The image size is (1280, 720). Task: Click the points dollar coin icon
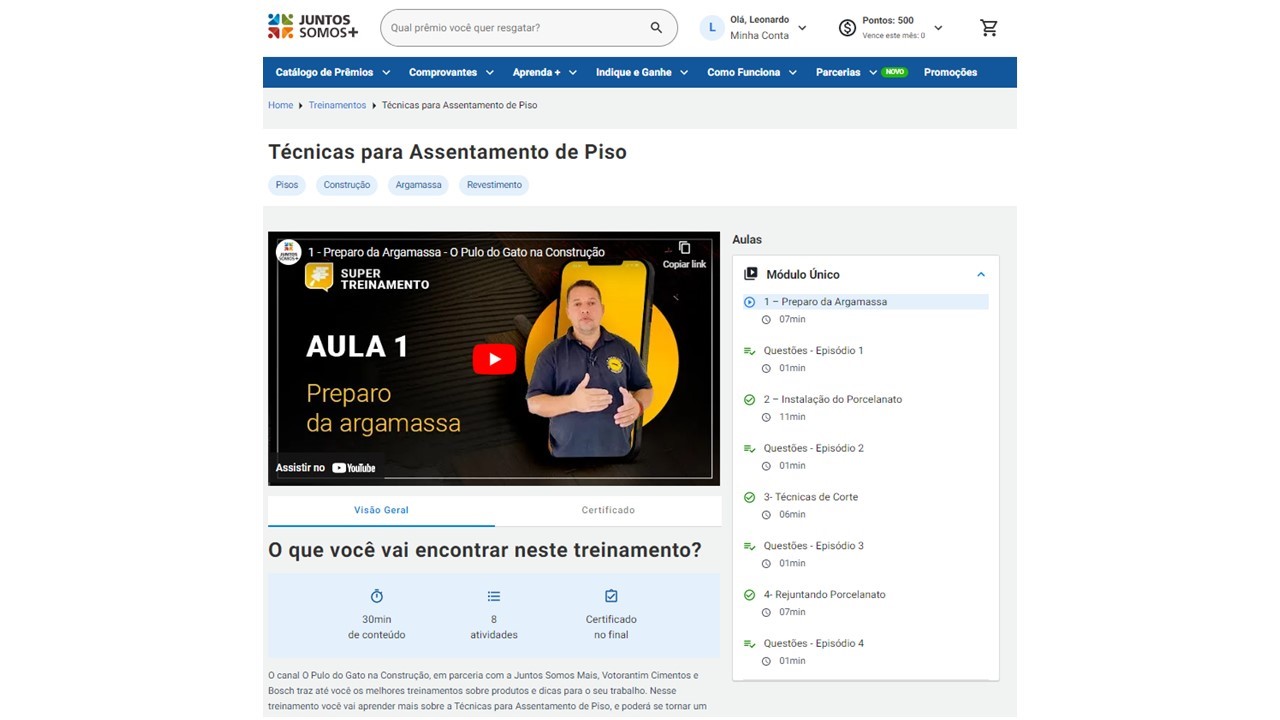[847, 28]
